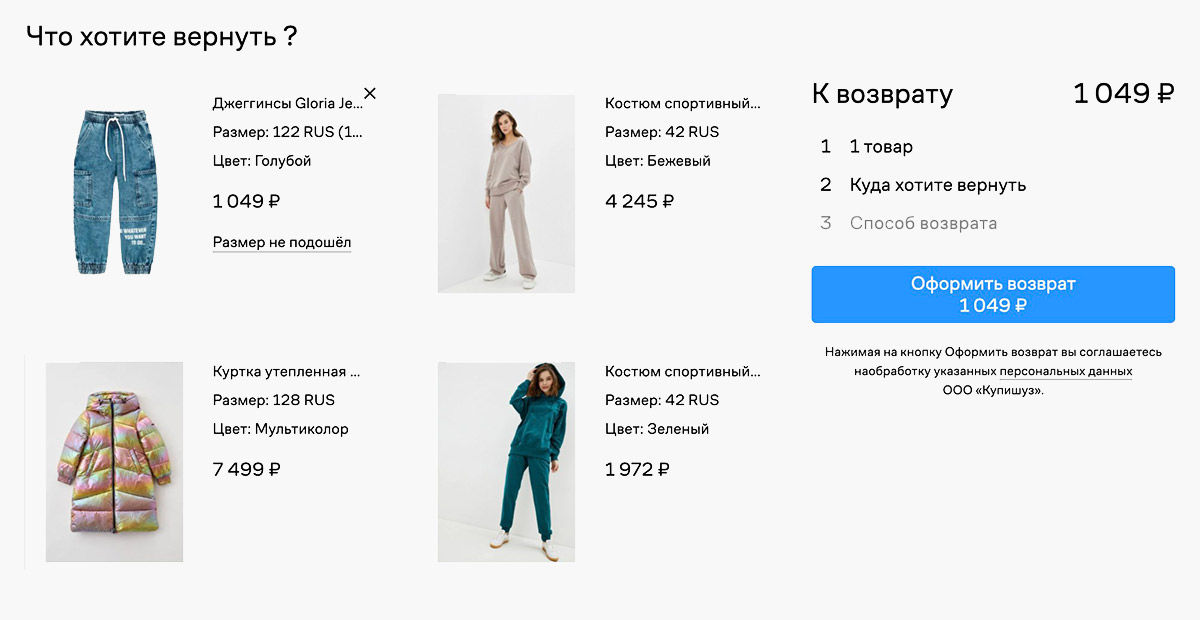This screenshot has height=620, width=1200.
Task: Select the green sports suit thumbnail
Action: coord(506,461)
